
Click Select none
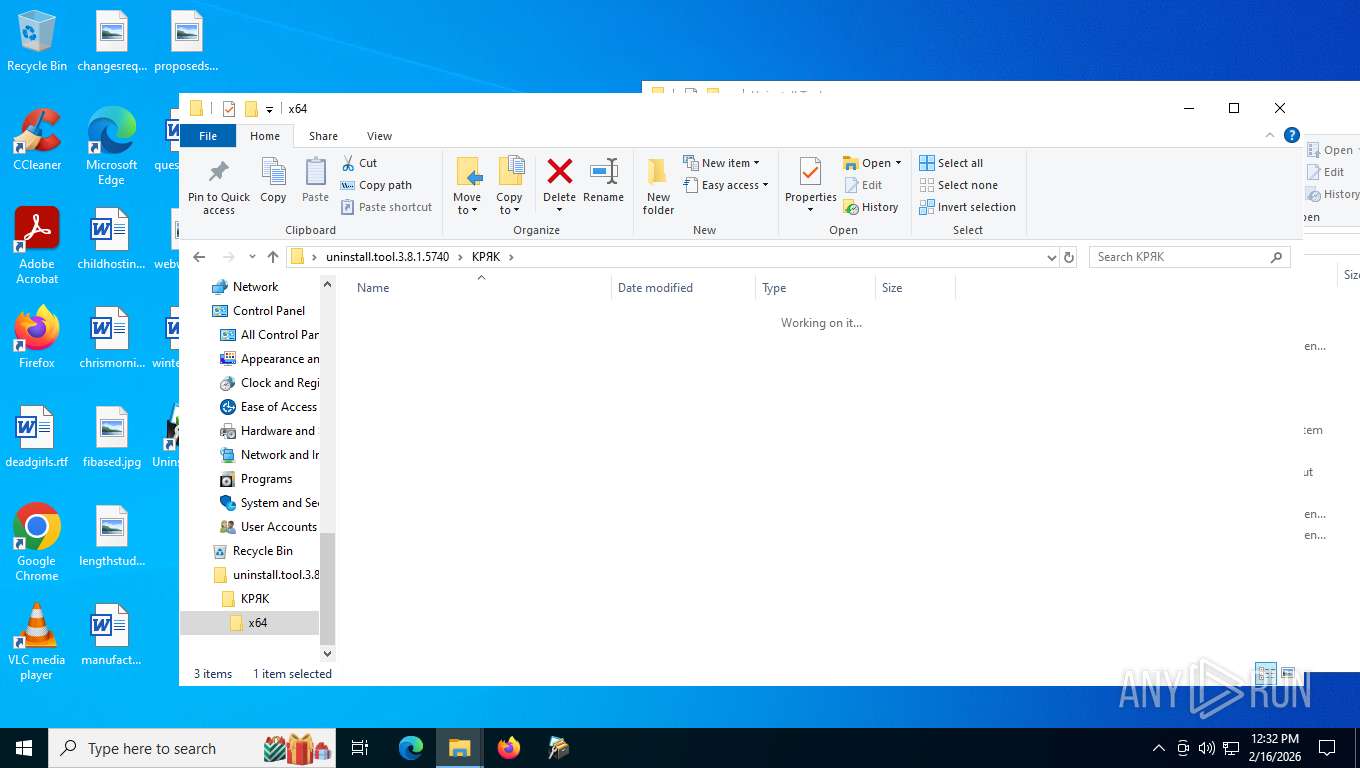point(958,185)
